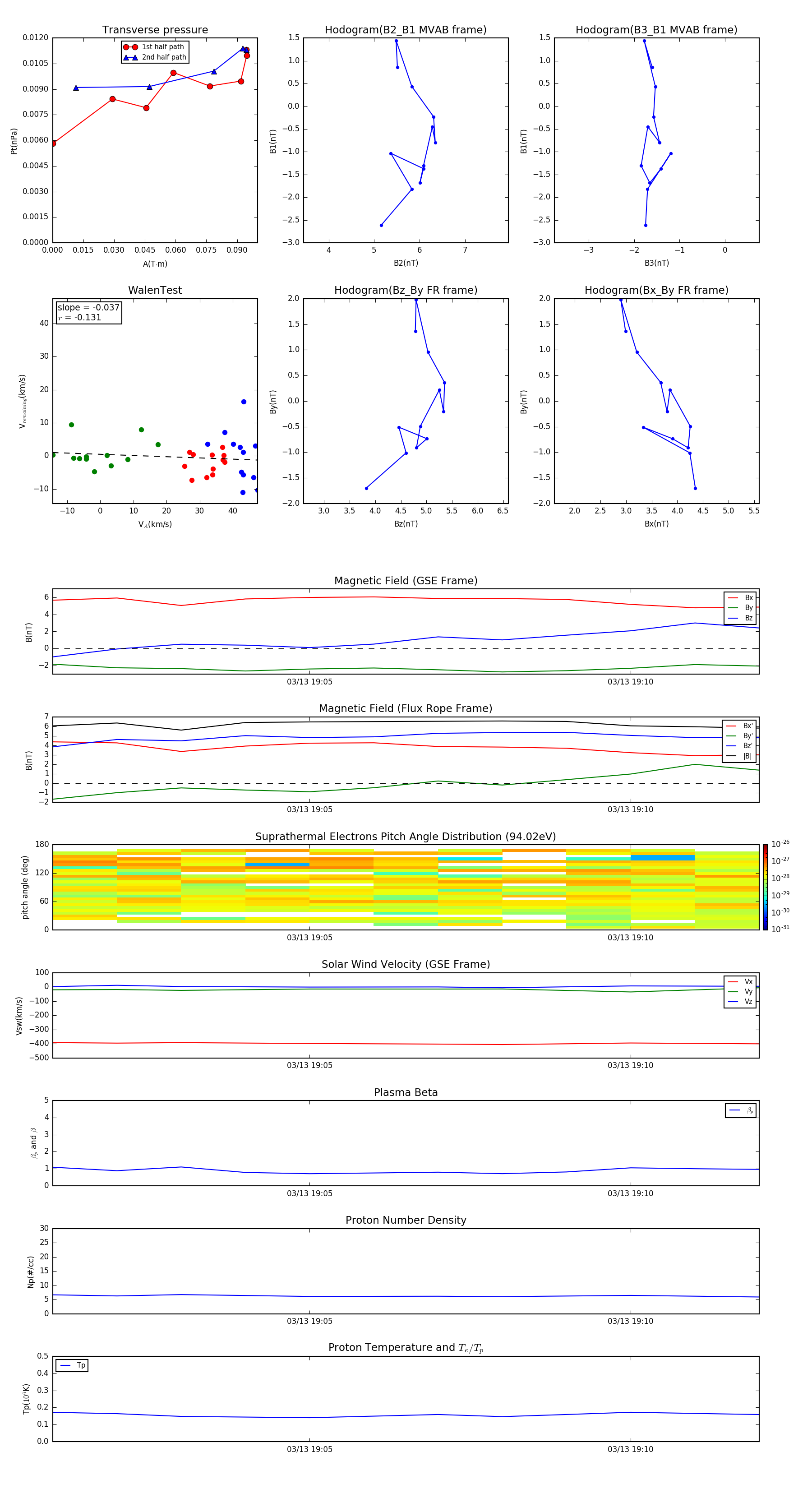Click the 'WalenTest' plot title
812x1489 pixels.
(x=155, y=290)
